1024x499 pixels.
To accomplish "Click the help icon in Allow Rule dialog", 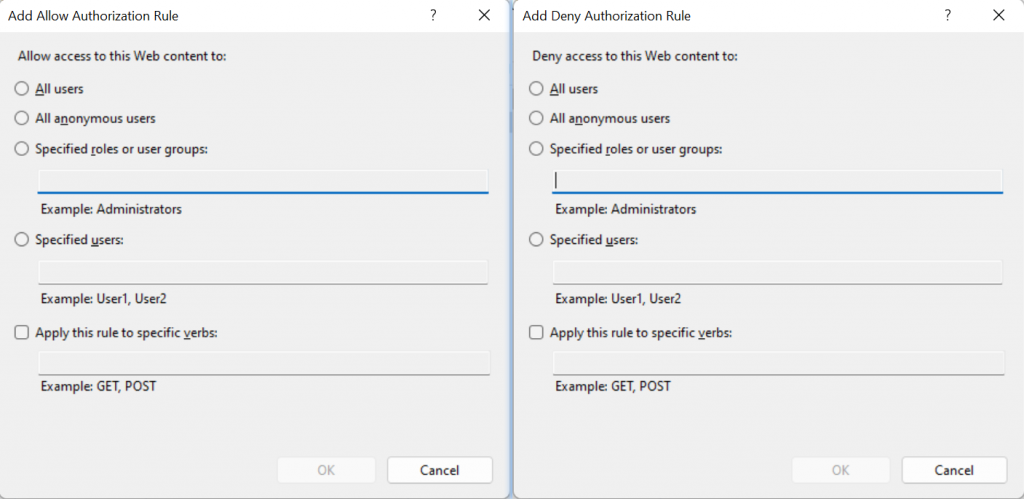I will [x=433, y=16].
